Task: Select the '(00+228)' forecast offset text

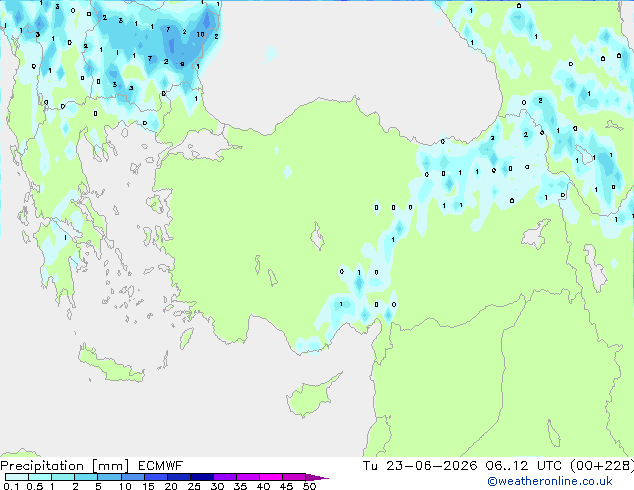Action: 602,466
